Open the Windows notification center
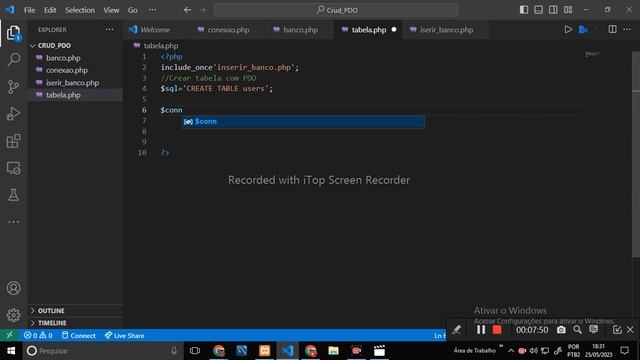Viewport: 640px width, 360px height. (x=624, y=351)
